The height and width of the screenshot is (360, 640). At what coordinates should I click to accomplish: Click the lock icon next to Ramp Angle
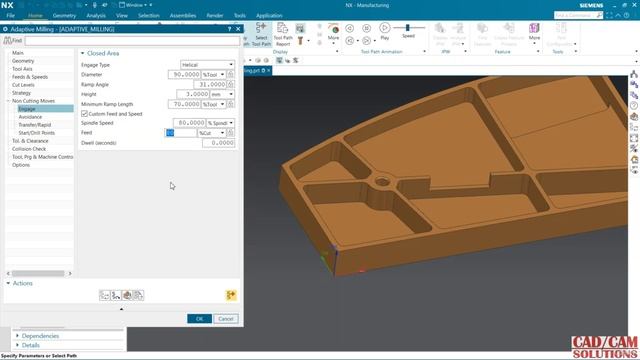pos(231,84)
